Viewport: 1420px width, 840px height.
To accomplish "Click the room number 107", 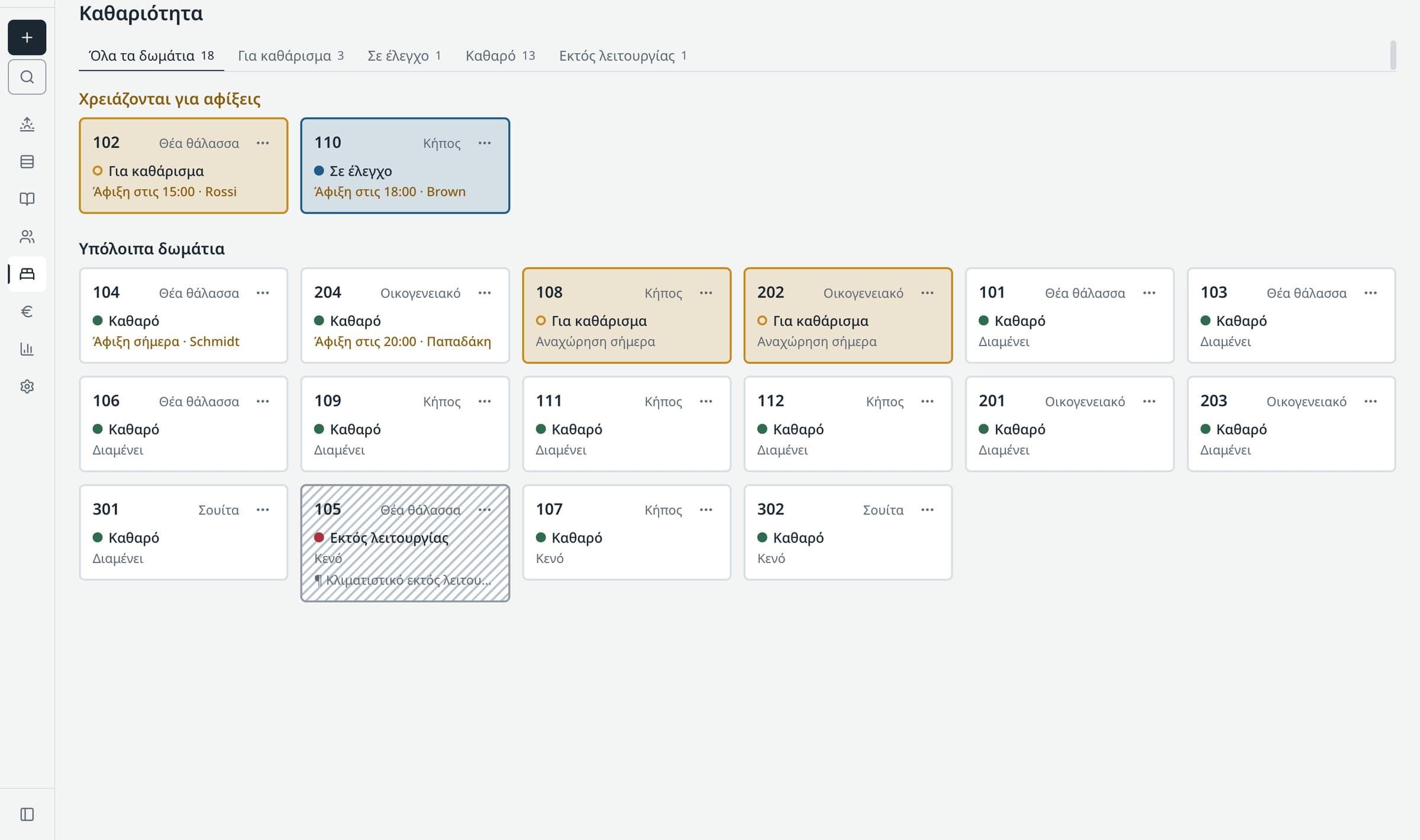I will tap(549, 509).
